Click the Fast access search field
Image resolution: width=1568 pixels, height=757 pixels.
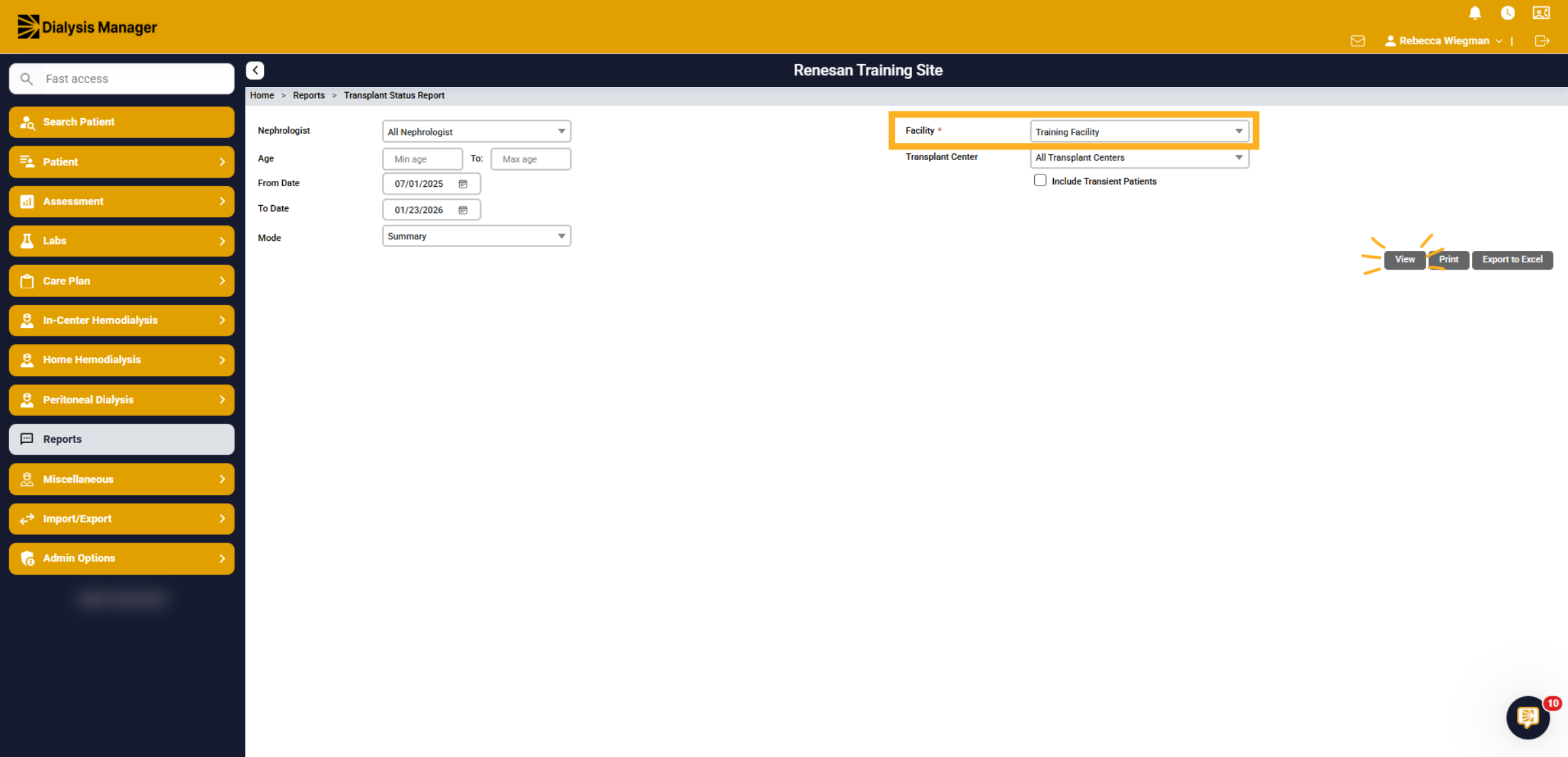tap(122, 79)
